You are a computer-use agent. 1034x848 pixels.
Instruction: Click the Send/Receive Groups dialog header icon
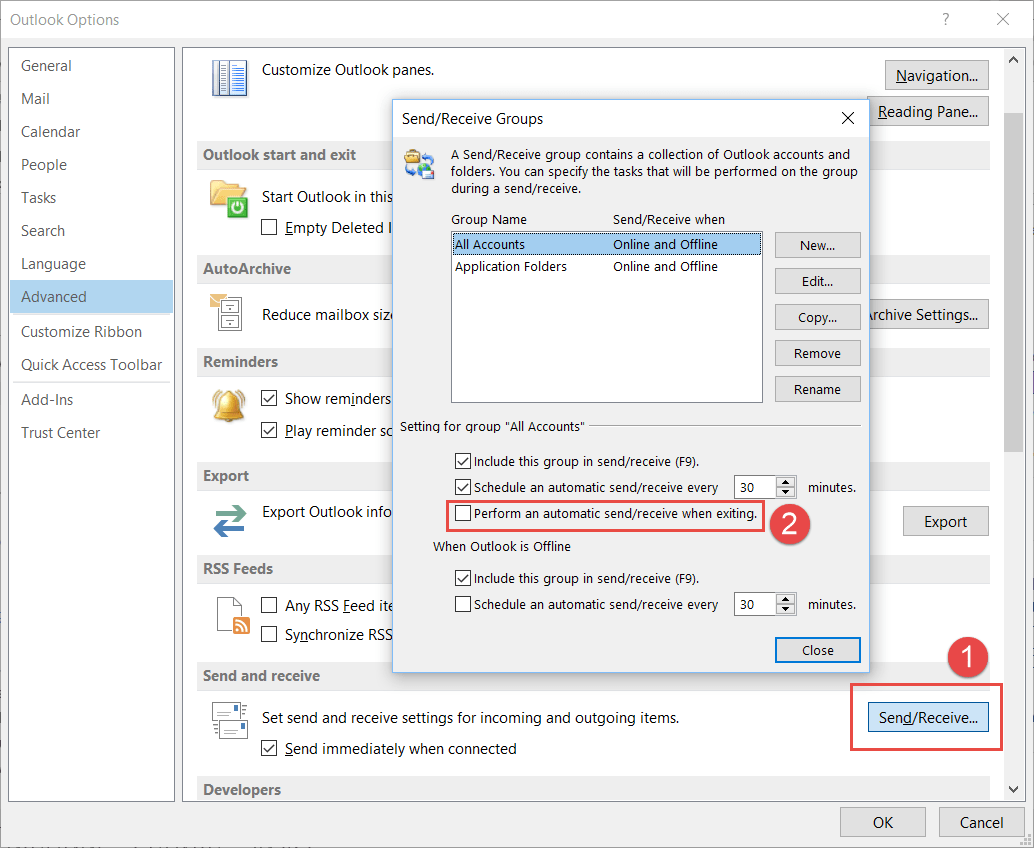point(419,161)
